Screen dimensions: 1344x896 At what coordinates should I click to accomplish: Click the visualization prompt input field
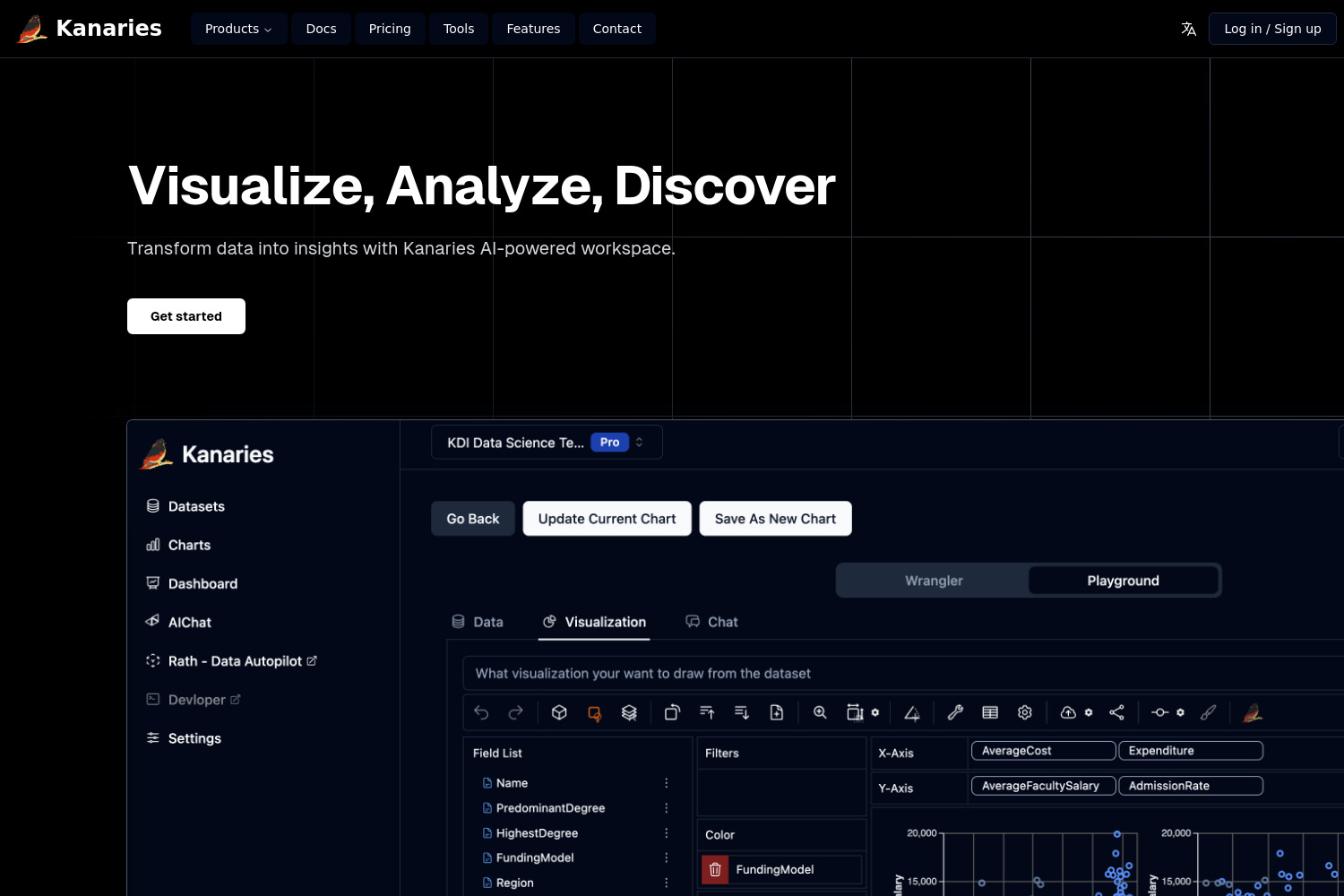tap(903, 674)
